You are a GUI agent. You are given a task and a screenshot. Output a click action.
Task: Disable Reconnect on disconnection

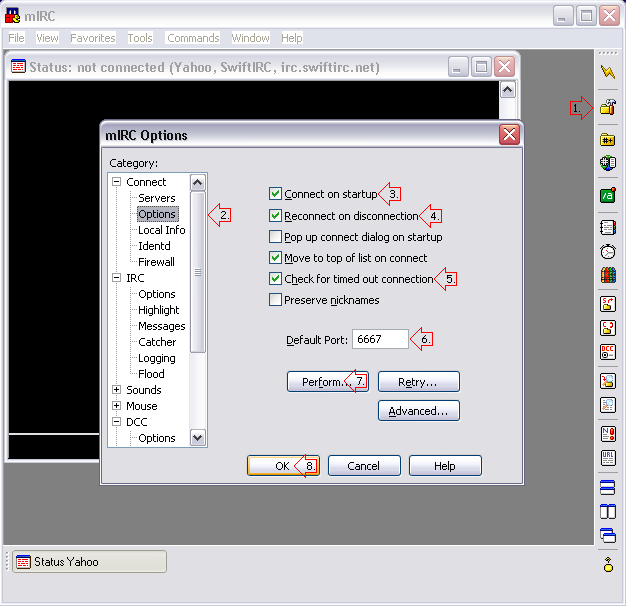point(275,216)
